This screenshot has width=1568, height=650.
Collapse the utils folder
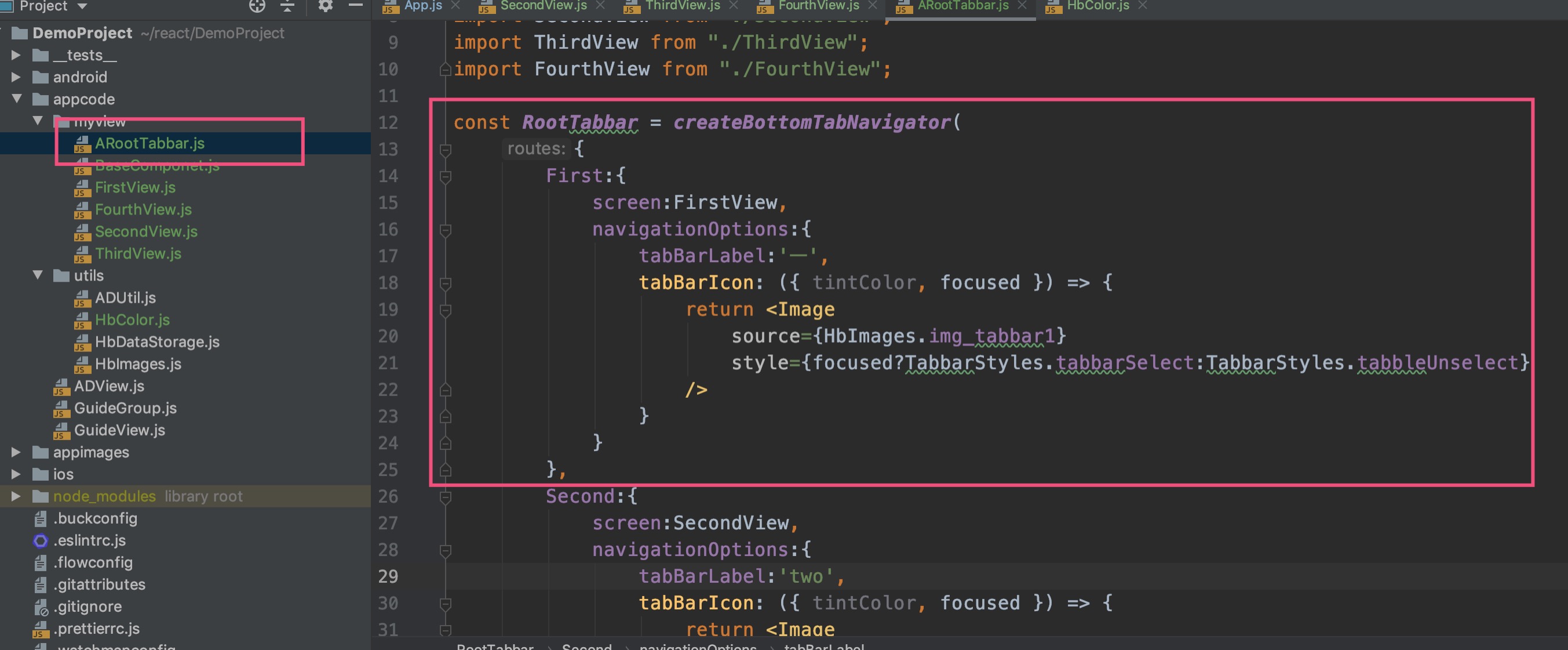(38, 275)
